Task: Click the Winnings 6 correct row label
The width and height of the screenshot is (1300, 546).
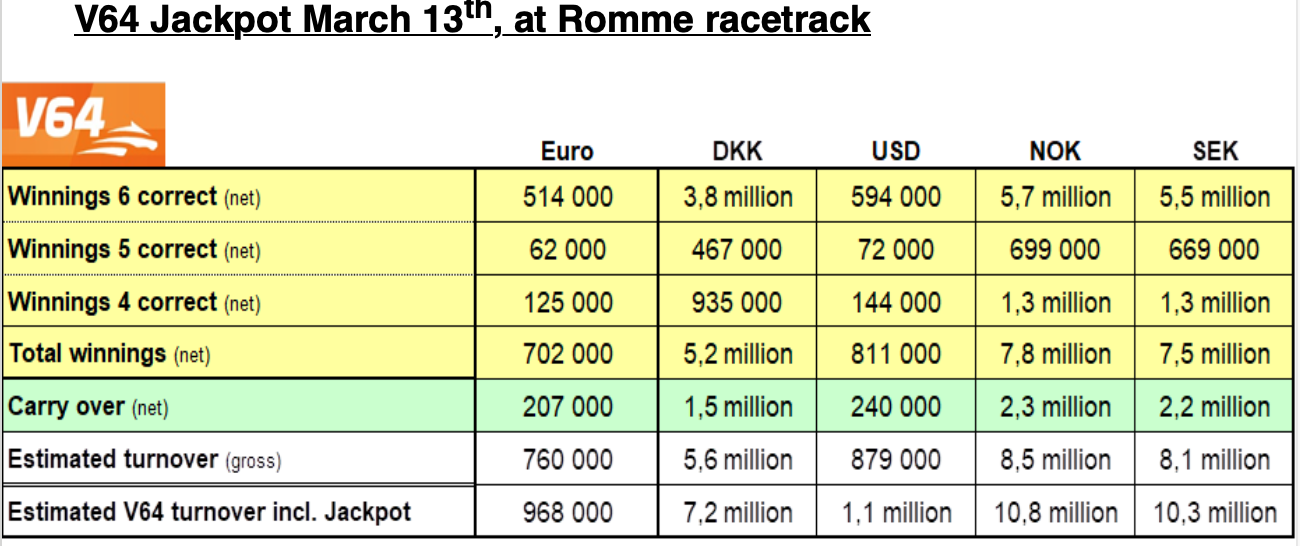Action: coord(134,197)
